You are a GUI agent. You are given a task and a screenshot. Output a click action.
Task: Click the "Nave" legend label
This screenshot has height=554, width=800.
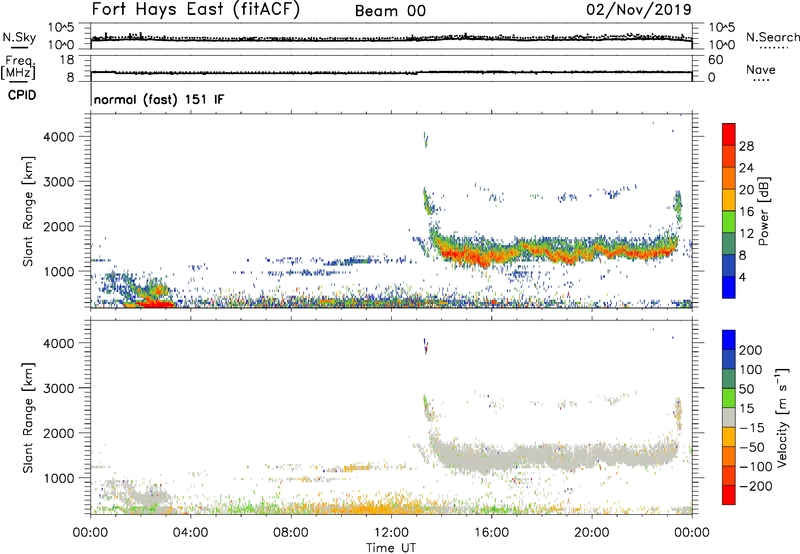click(760, 69)
